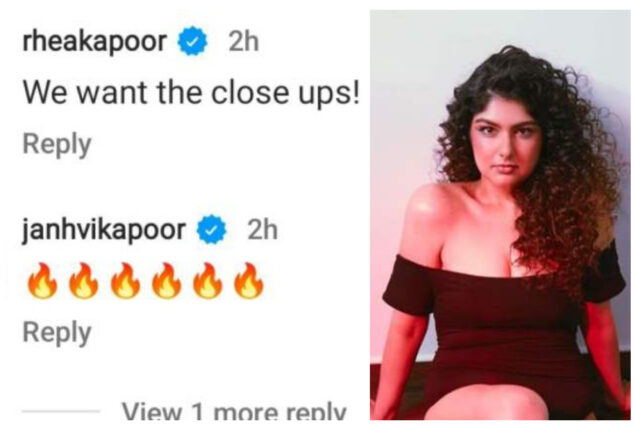Select the second fire emoji in the row
This screenshot has width=635, height=430.
[x=83, y=281]
